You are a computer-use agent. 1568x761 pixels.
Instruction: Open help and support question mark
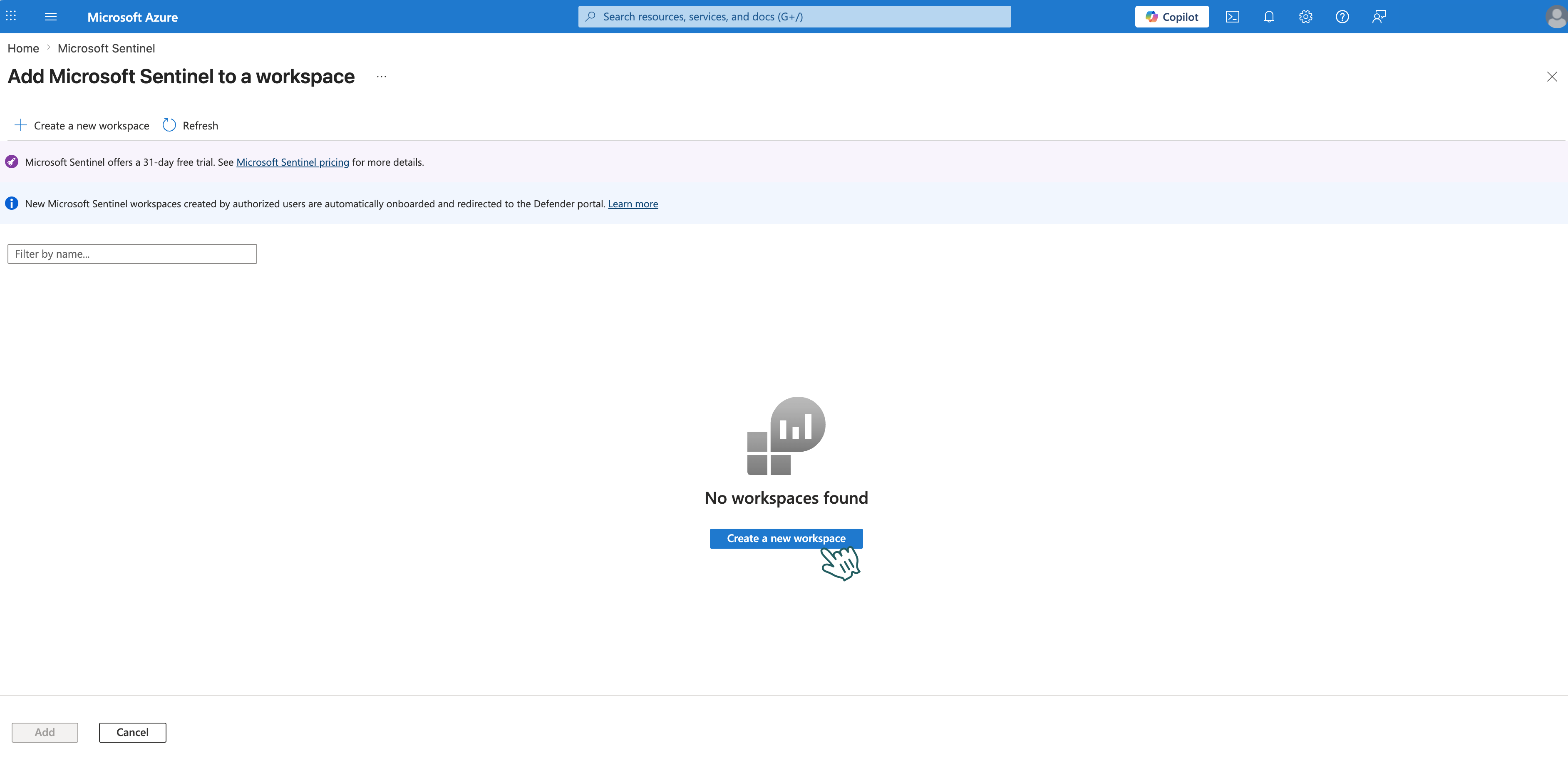click(1342, 16)
